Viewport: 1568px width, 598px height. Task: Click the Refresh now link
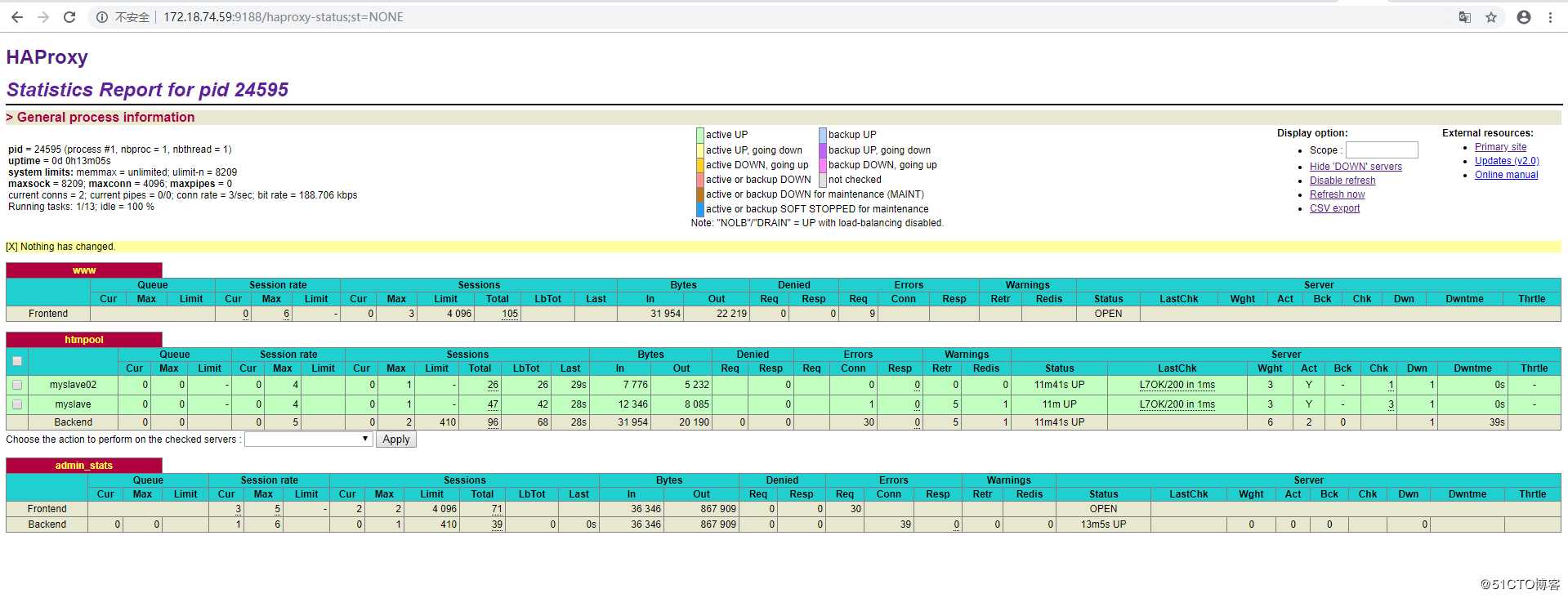click(x=1337, y=194)
